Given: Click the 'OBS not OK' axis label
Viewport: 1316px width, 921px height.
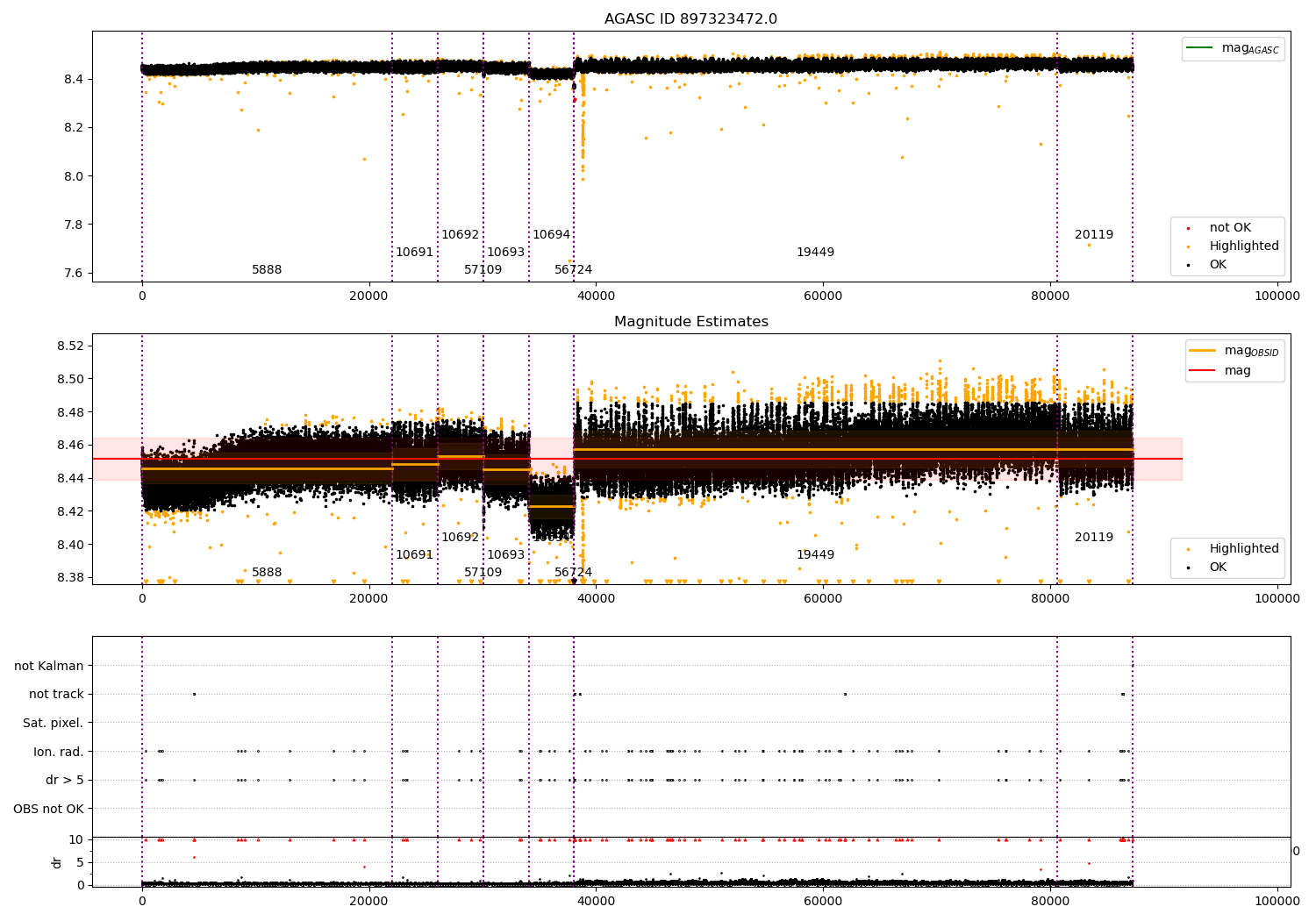Looking at the screenshot, I should [48, 809].
